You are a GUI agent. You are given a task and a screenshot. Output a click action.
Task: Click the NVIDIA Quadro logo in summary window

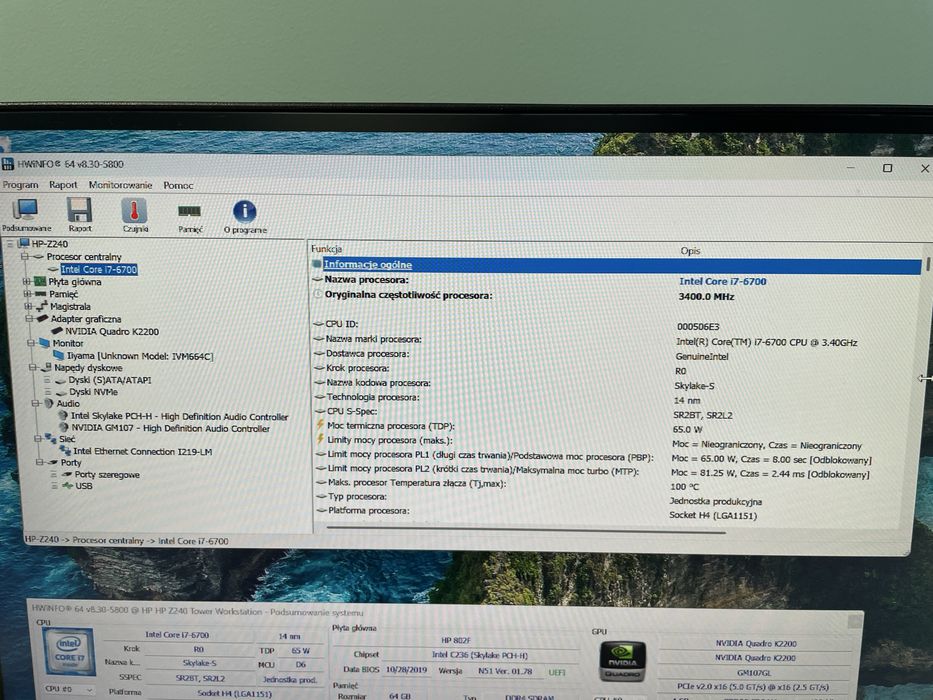pos(622,661)
